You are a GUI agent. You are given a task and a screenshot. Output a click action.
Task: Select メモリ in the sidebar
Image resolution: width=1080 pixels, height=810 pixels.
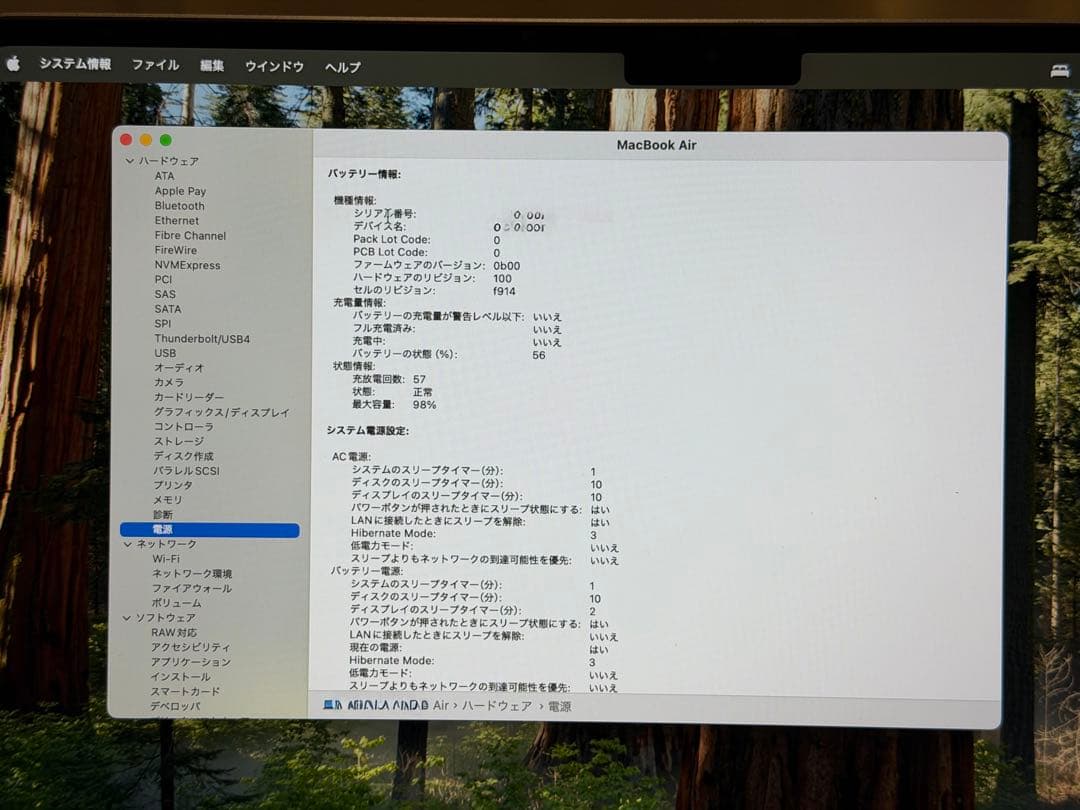point(168,500)
